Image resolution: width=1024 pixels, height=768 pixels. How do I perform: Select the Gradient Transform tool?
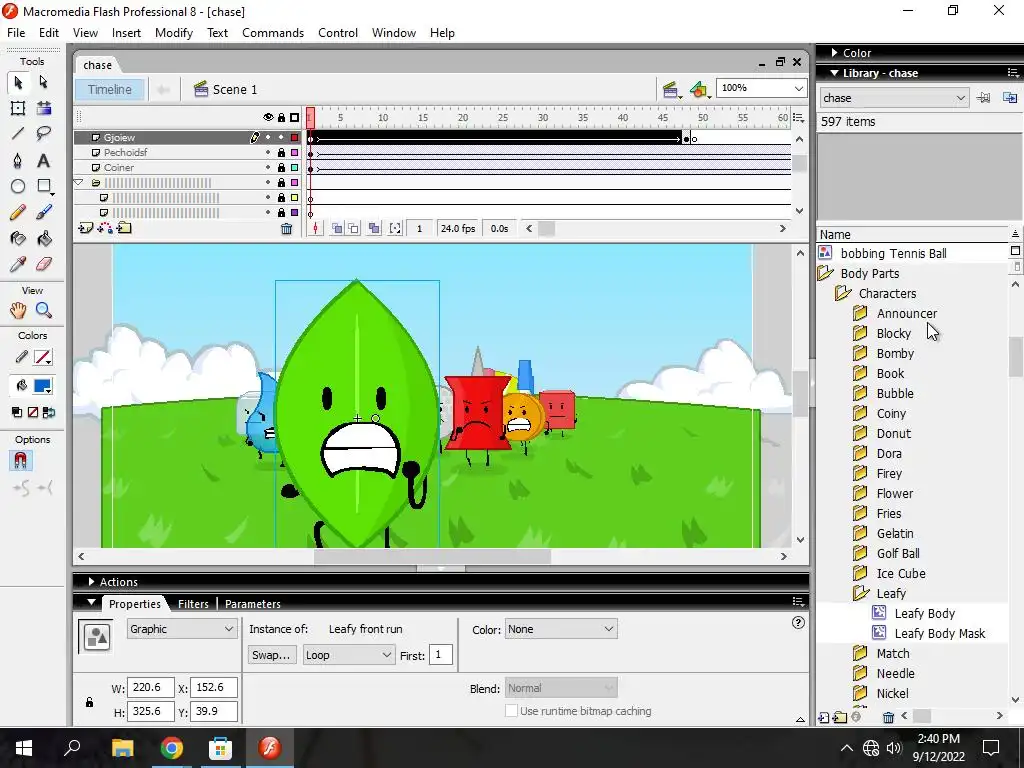point(44,108)
